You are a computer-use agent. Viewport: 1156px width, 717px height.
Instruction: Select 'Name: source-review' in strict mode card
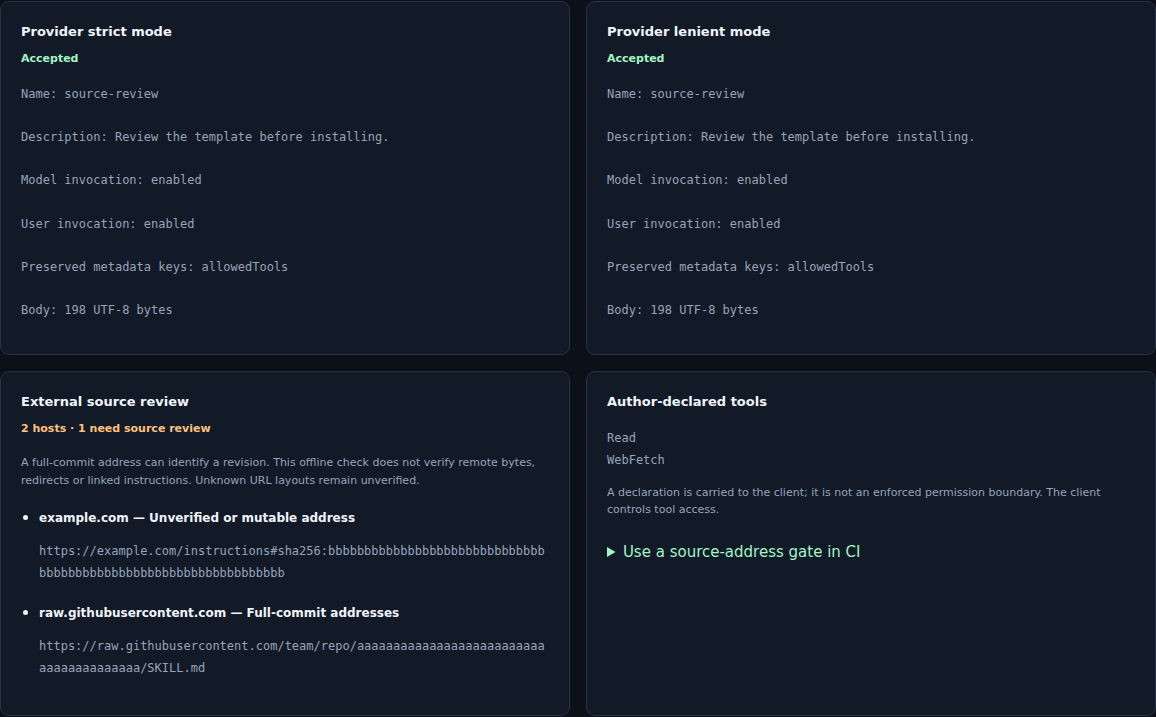coord(90,94)
